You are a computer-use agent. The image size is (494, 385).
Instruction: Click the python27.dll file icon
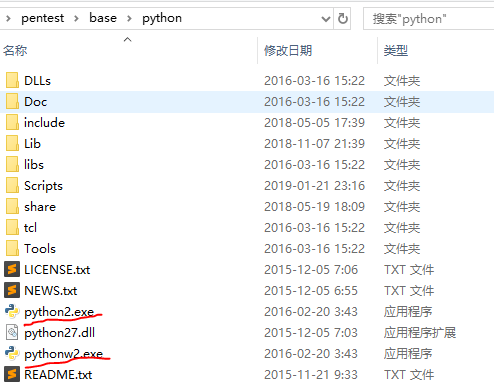[12, 332]
